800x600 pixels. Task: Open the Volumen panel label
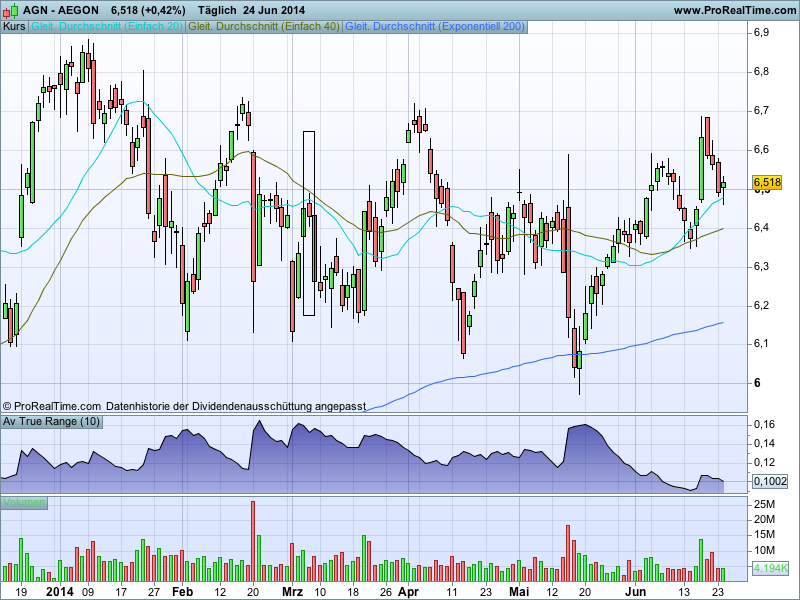click(x=24, y=503)
